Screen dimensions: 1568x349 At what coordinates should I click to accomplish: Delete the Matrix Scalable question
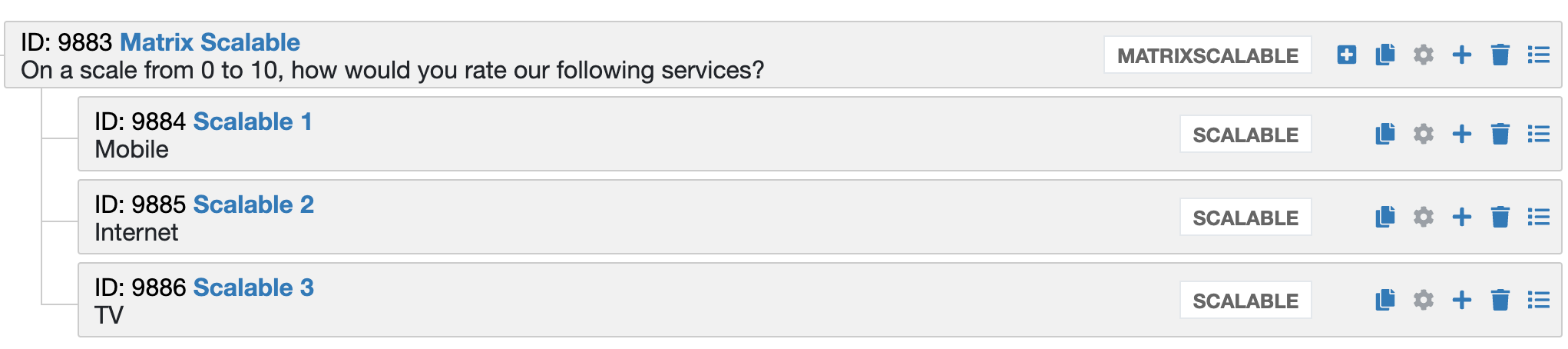point(1500,55)
